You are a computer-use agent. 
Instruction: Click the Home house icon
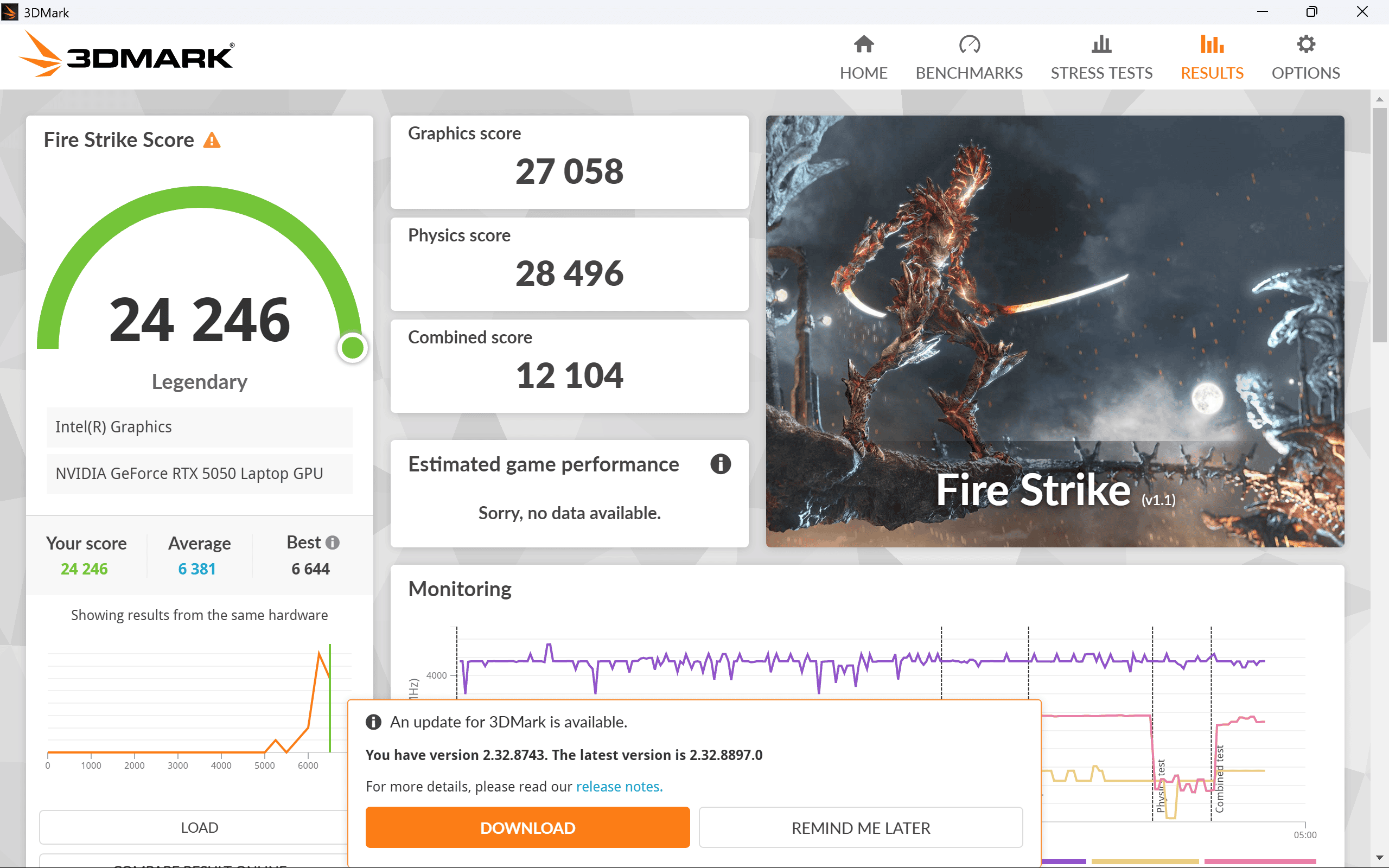[863, 44]
